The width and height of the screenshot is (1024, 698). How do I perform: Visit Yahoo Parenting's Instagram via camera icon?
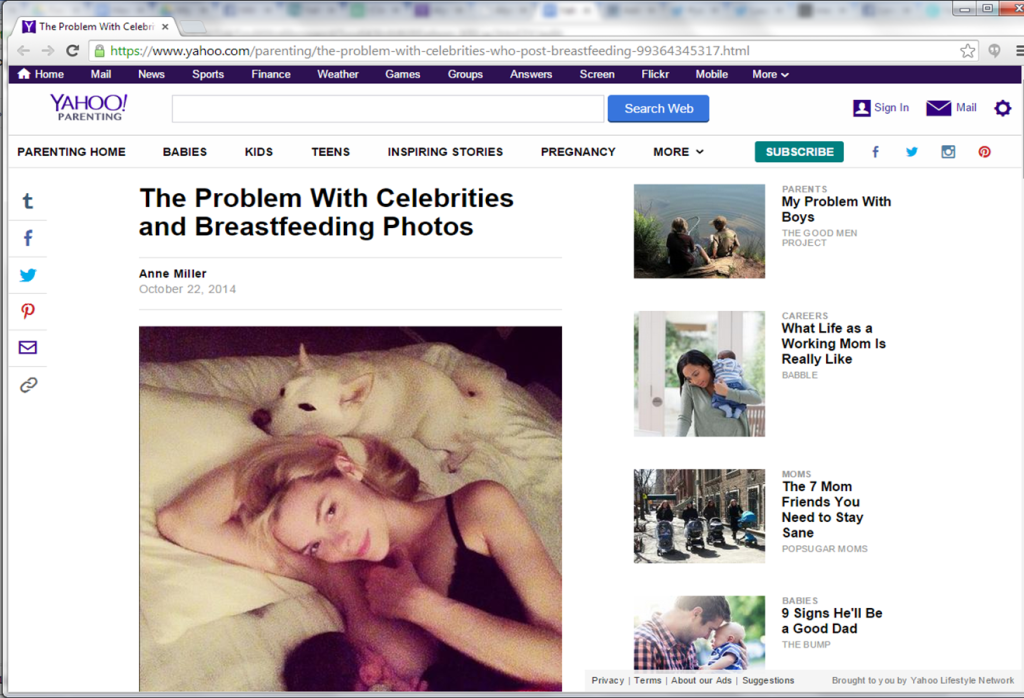(948, 151)
